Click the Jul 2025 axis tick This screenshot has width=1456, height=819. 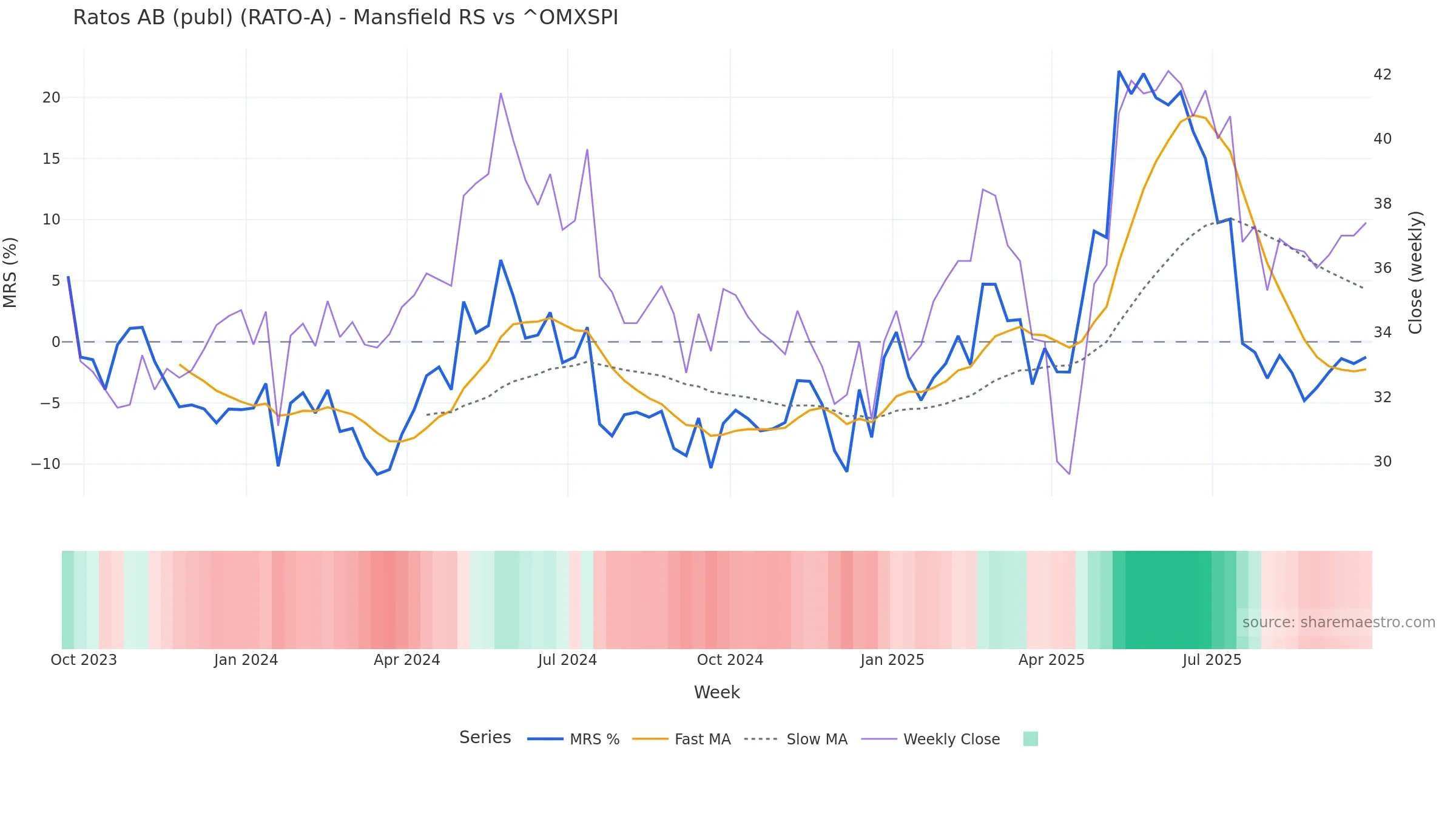tap(1212, 660)
